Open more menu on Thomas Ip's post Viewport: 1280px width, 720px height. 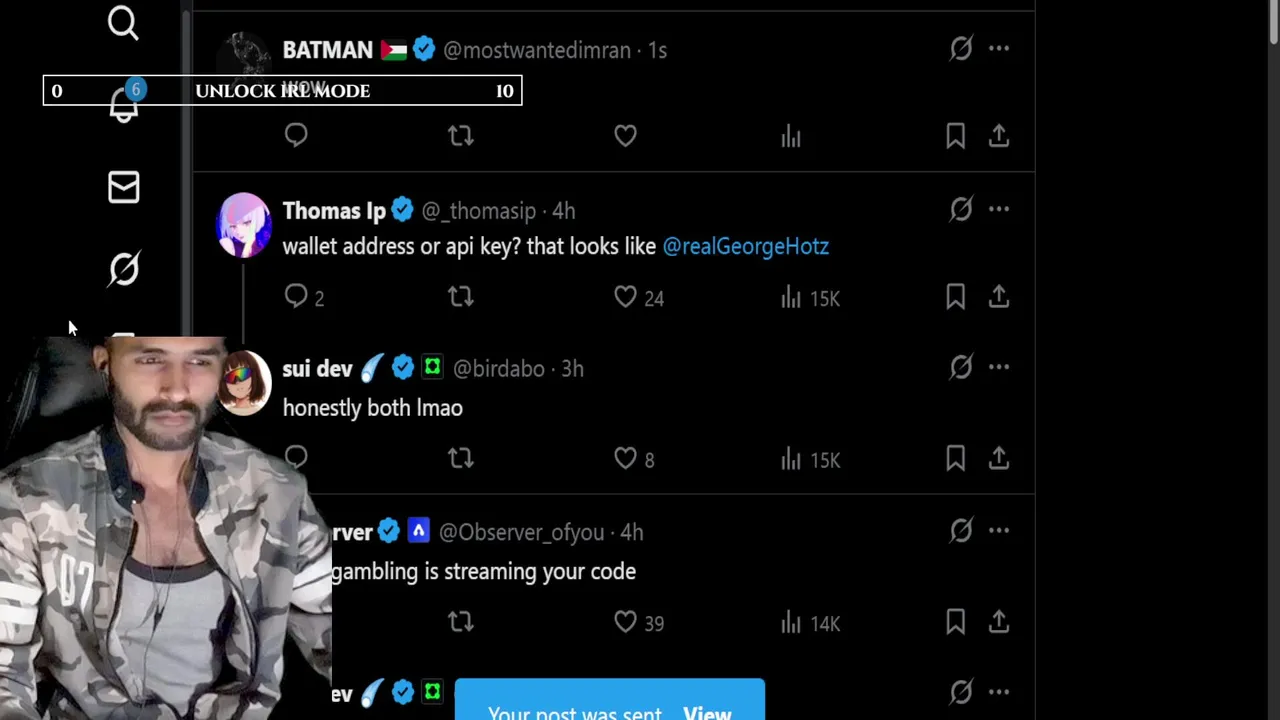pyautogui.click(x=998, y=209)
